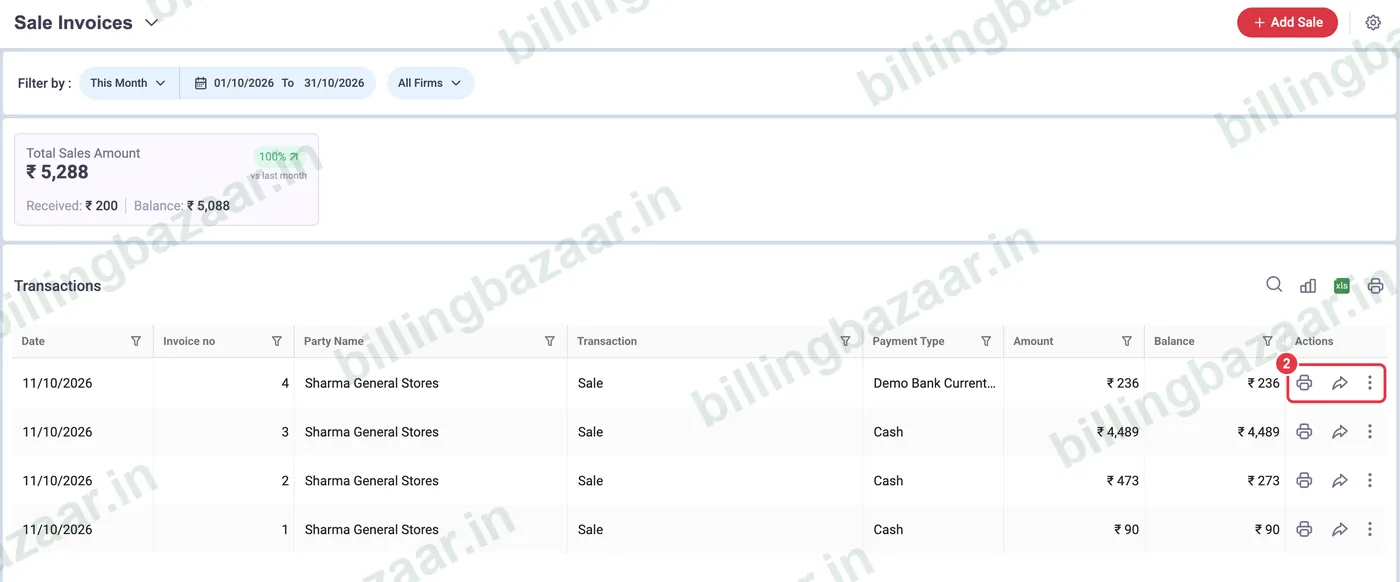This screenshot has height=582, width=1400.
Task: Print invoice no 1
Action: click(x=1304, y=530)
